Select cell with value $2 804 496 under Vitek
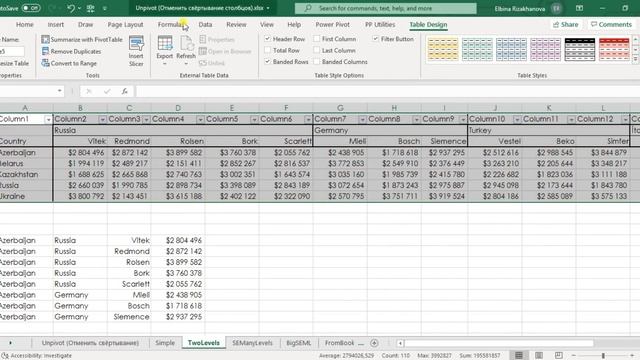Image resolution: width=640 pixels, height=360 pixels. [x=80, y=153]
